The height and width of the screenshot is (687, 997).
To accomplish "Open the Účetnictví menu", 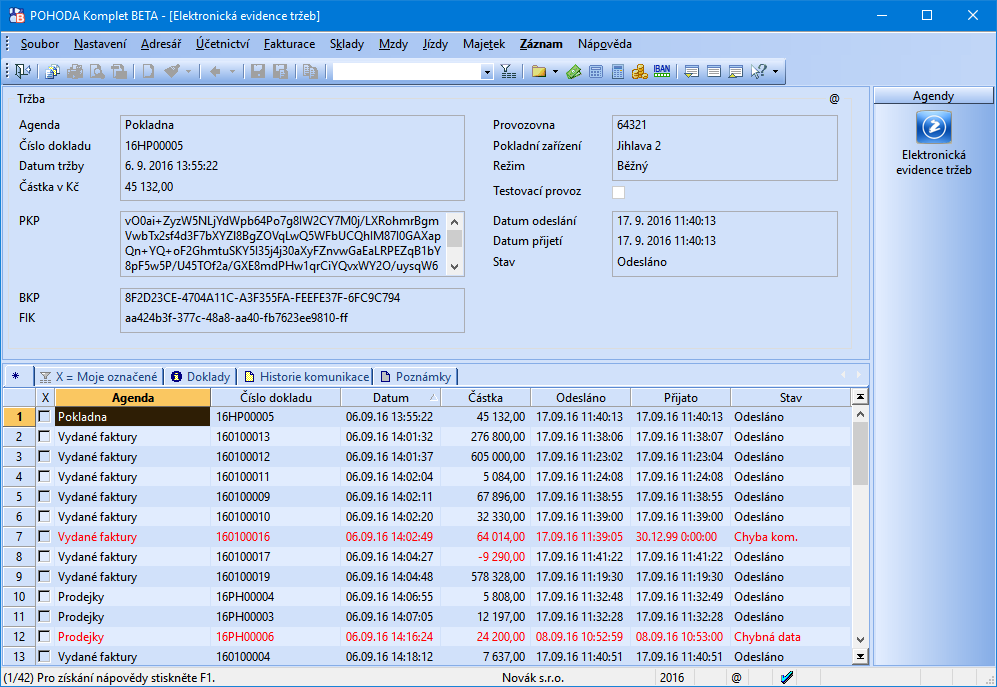I will pos(223,44).
